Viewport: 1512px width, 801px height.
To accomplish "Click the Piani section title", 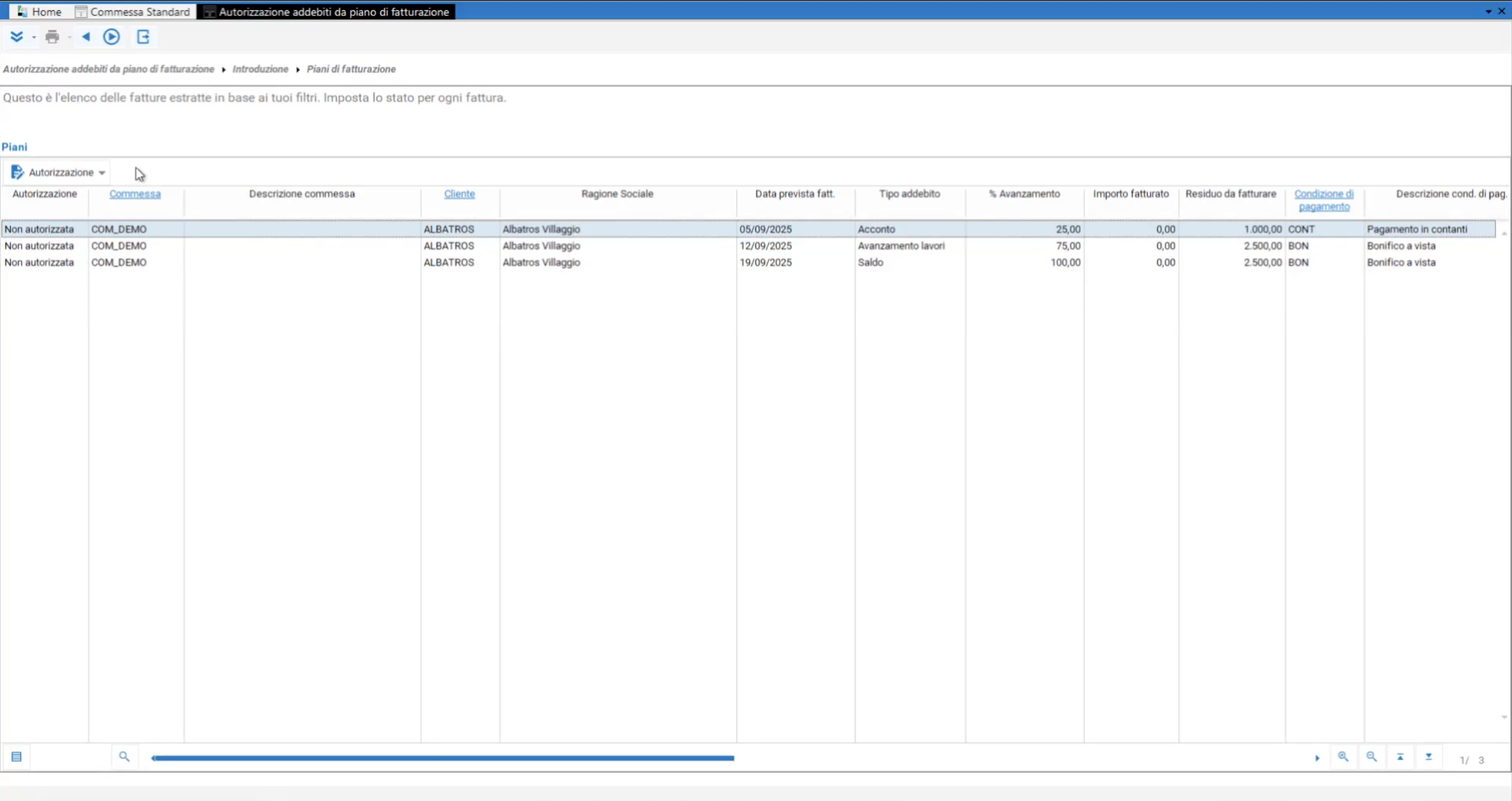I will point(14,147).
